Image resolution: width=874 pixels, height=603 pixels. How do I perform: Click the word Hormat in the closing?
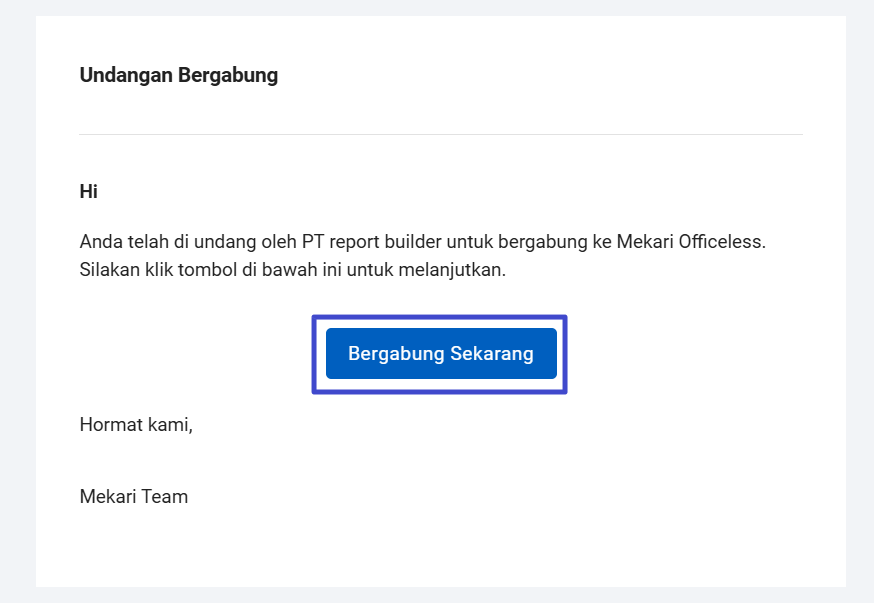pos(110,425)
